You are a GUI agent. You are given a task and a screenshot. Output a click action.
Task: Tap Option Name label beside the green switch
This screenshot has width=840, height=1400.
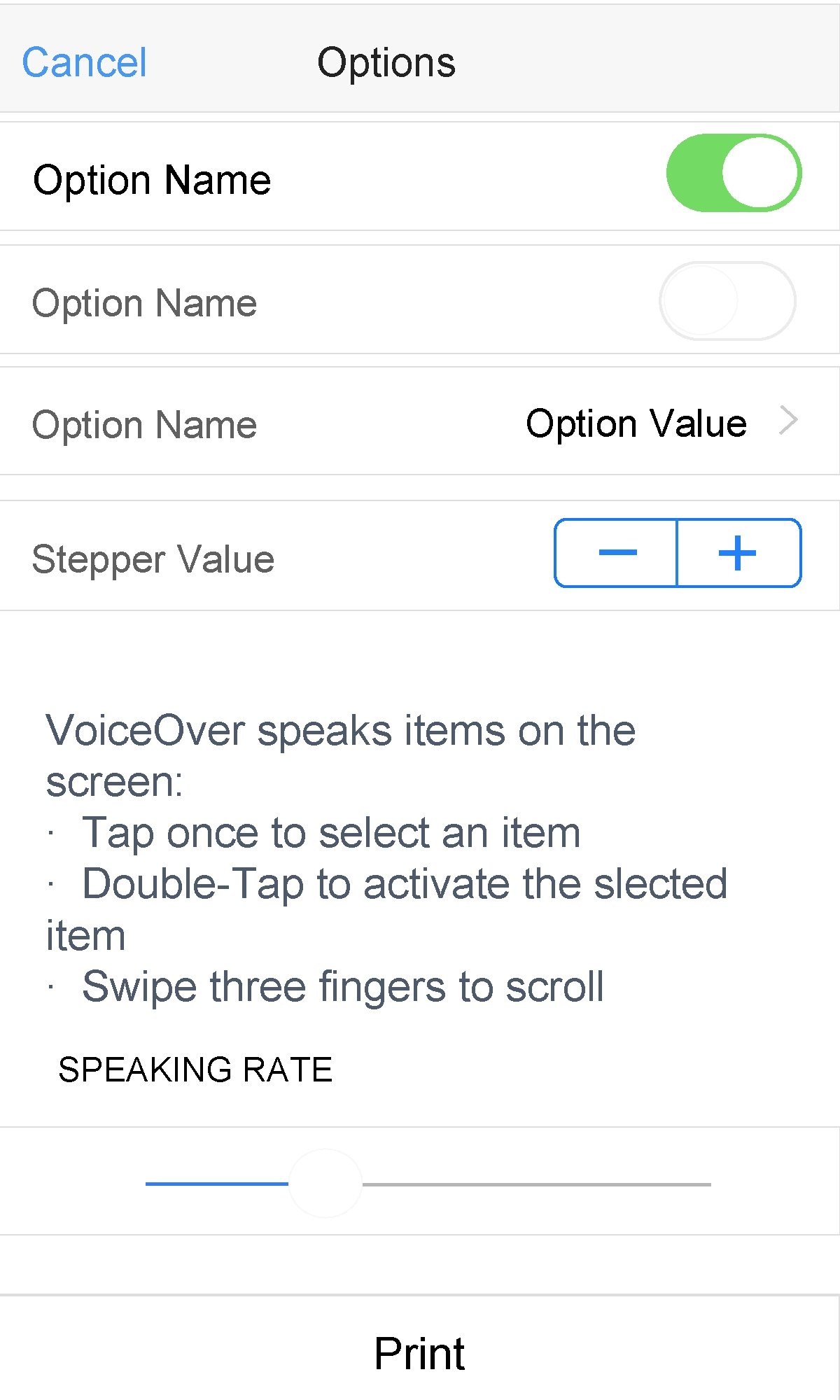click(x=152, y=180)
